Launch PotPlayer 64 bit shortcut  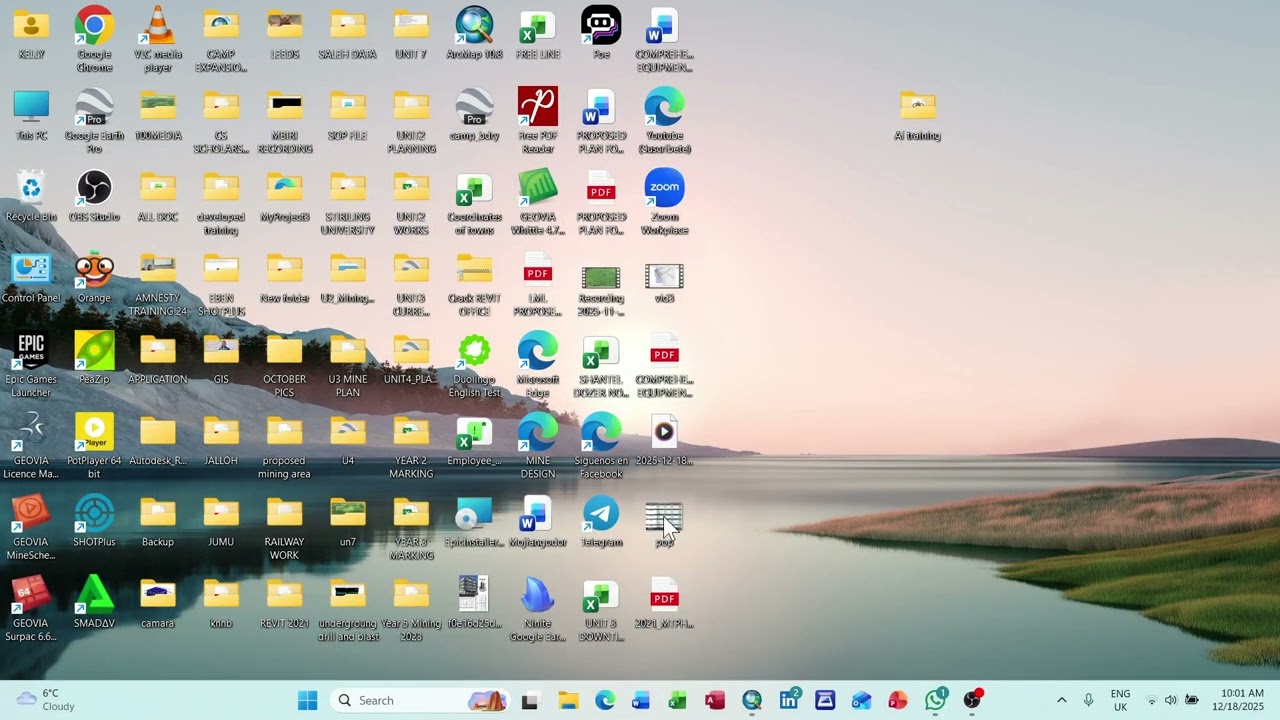click(x=94, y=446)
